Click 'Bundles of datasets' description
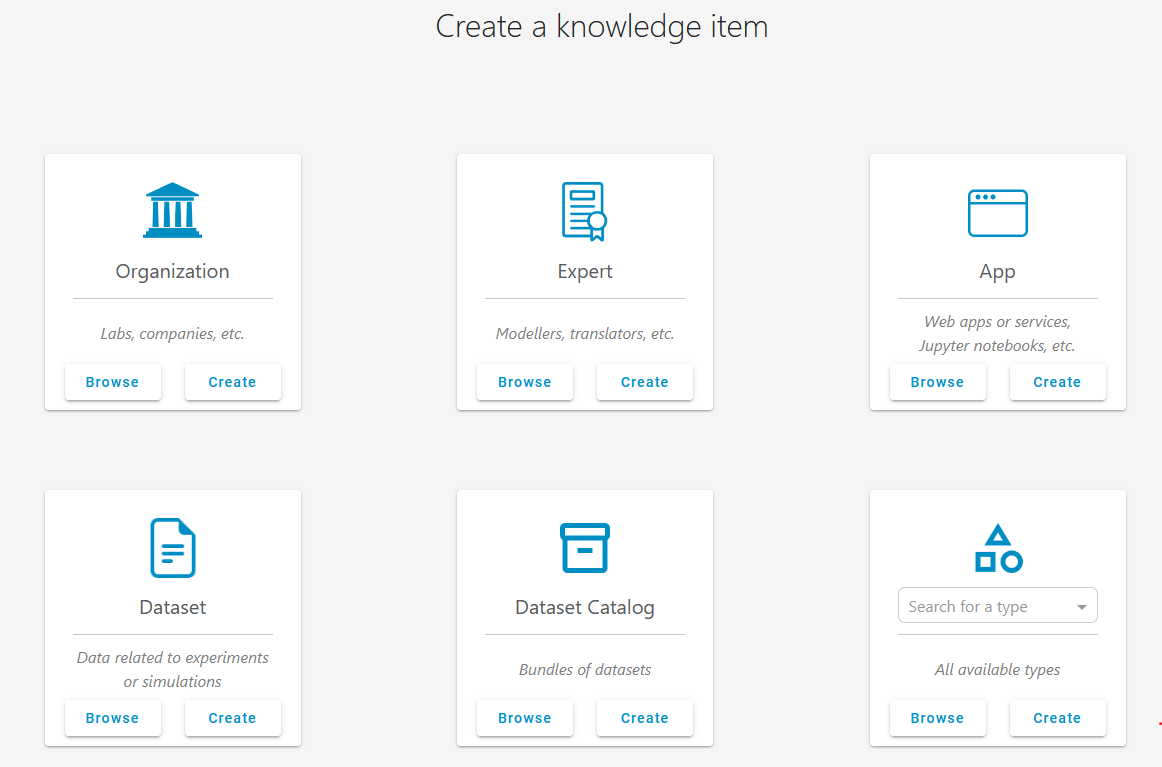 pos(585,669)
